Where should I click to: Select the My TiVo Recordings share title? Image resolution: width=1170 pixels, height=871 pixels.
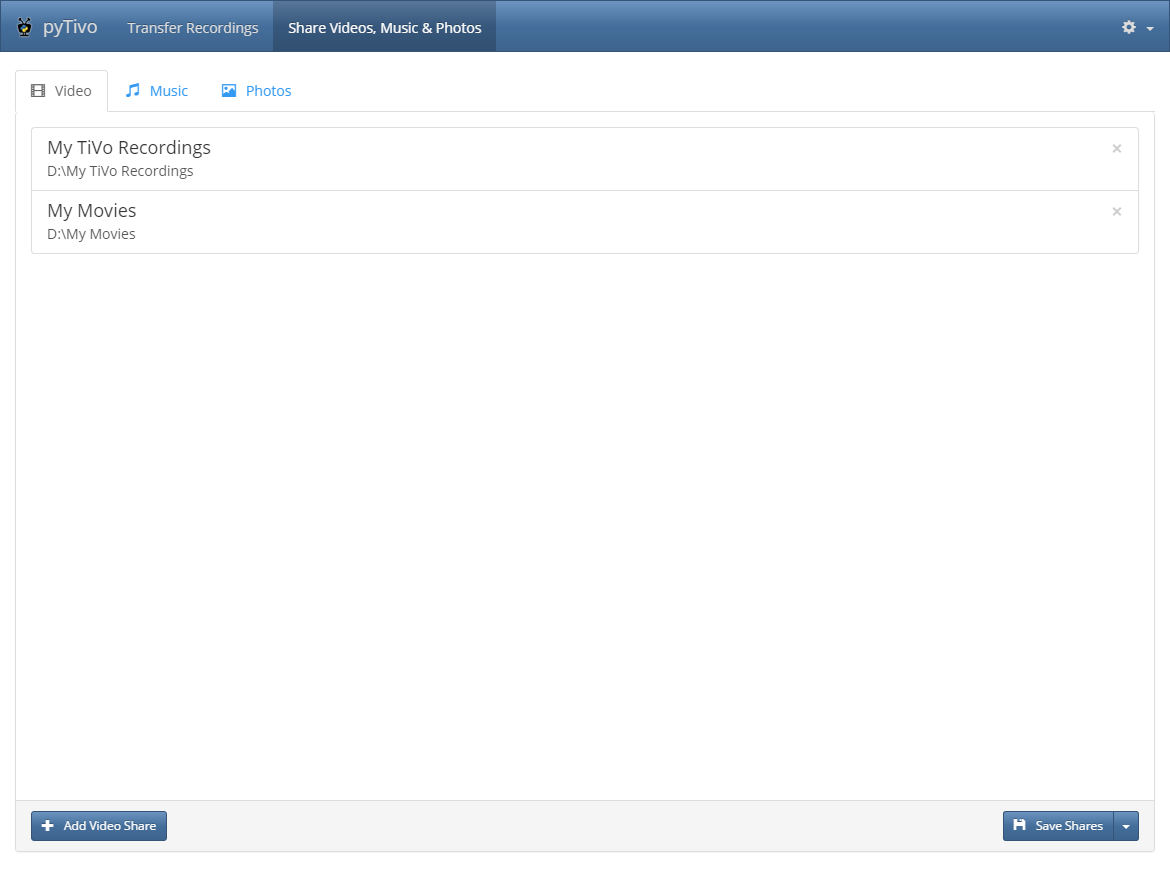(x=129, y=148)
